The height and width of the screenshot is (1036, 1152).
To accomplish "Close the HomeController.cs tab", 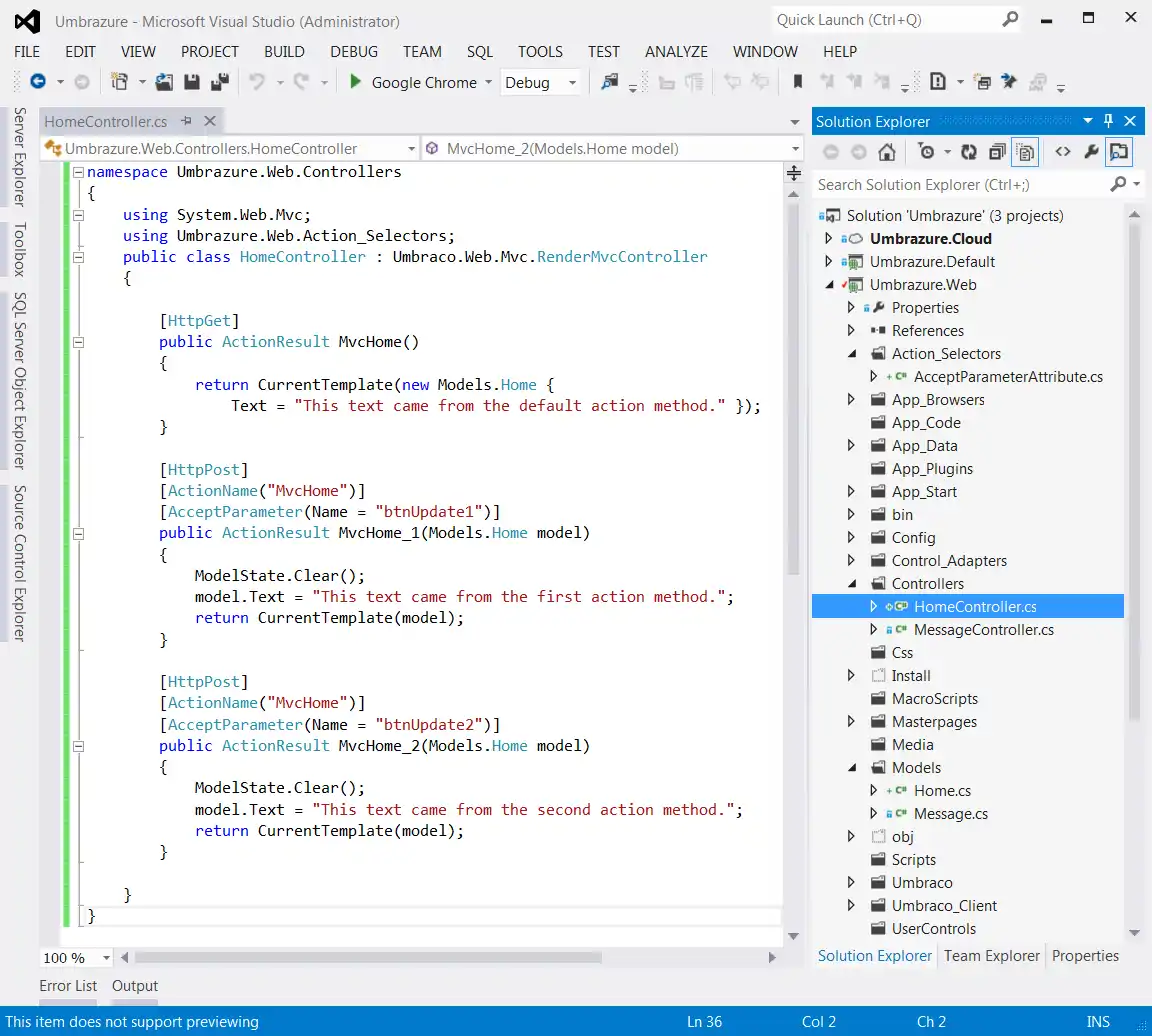I will point(210,121).
